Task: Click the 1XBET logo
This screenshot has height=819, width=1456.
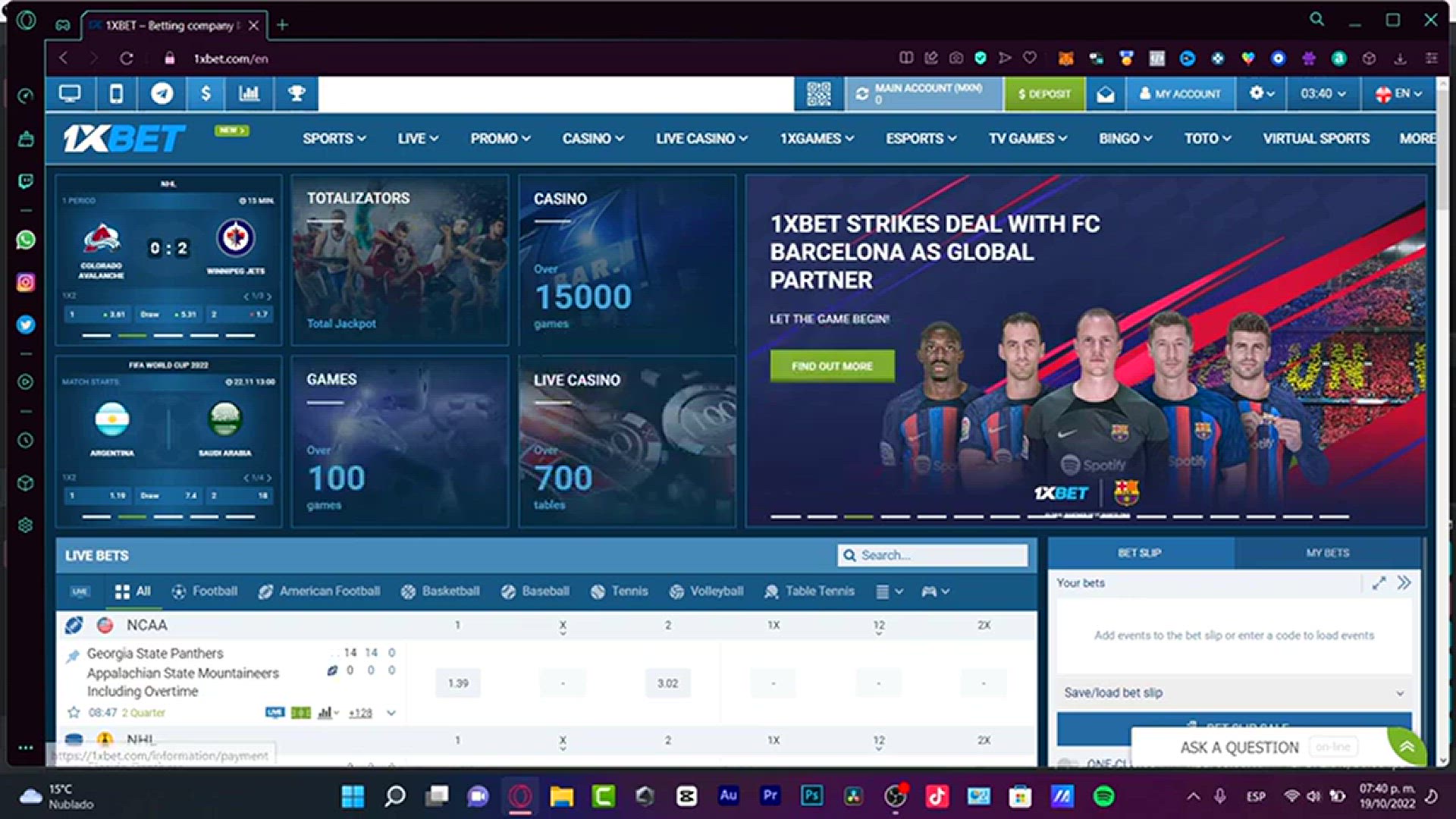Action: point(124,139)
